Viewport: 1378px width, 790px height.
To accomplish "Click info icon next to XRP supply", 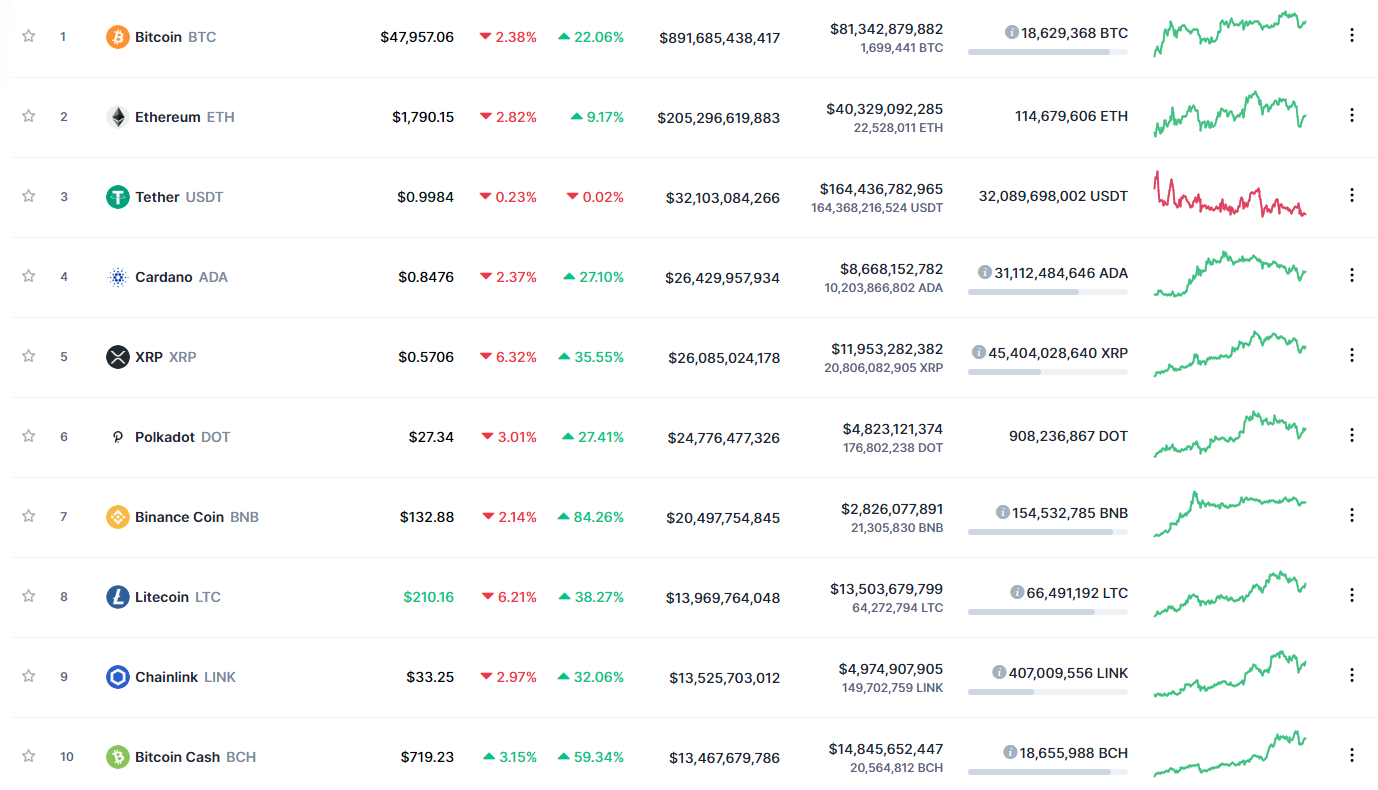I will pos(979,352).
